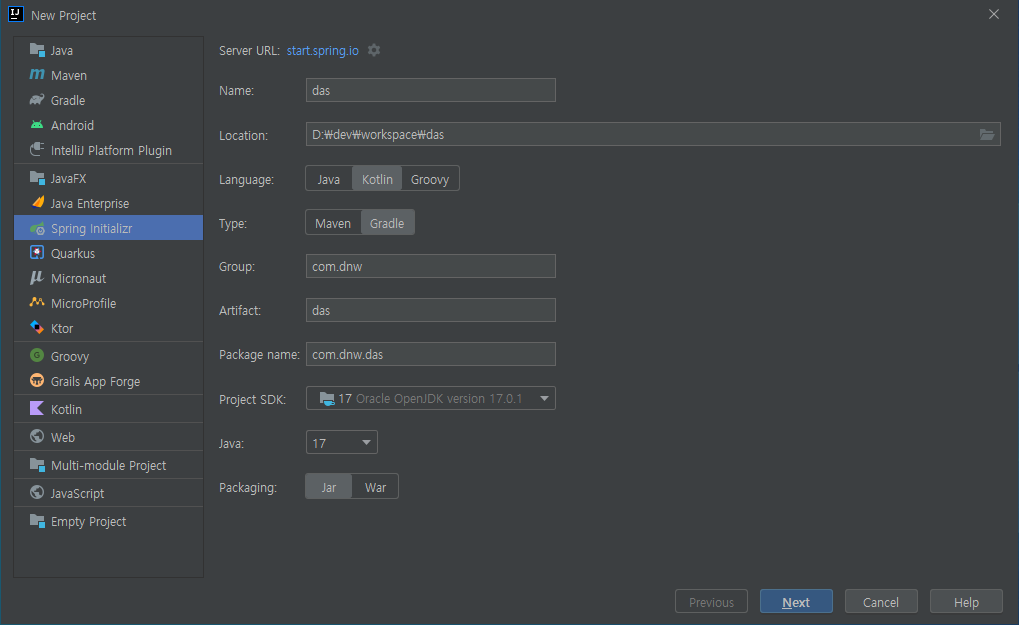Click the IntelliJ Platform Plugin icon
Viewport: 1019px width, 625px height.
tap(37, 149)
